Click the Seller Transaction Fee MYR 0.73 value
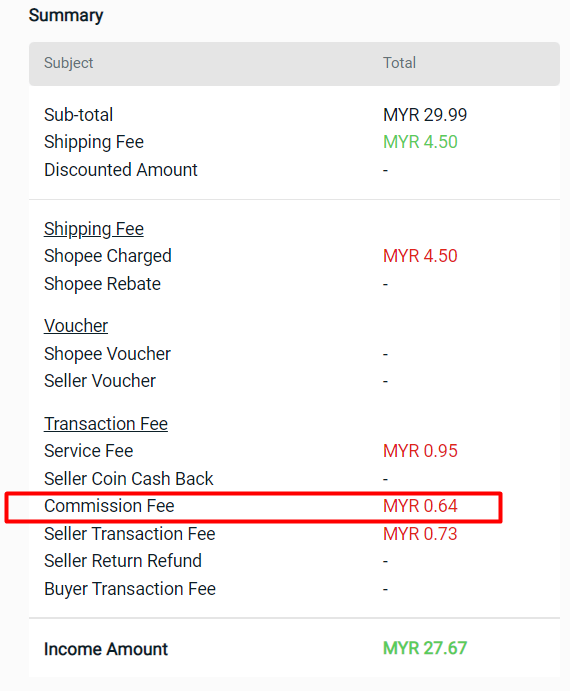570x691 pixels. tap(420, 534)
